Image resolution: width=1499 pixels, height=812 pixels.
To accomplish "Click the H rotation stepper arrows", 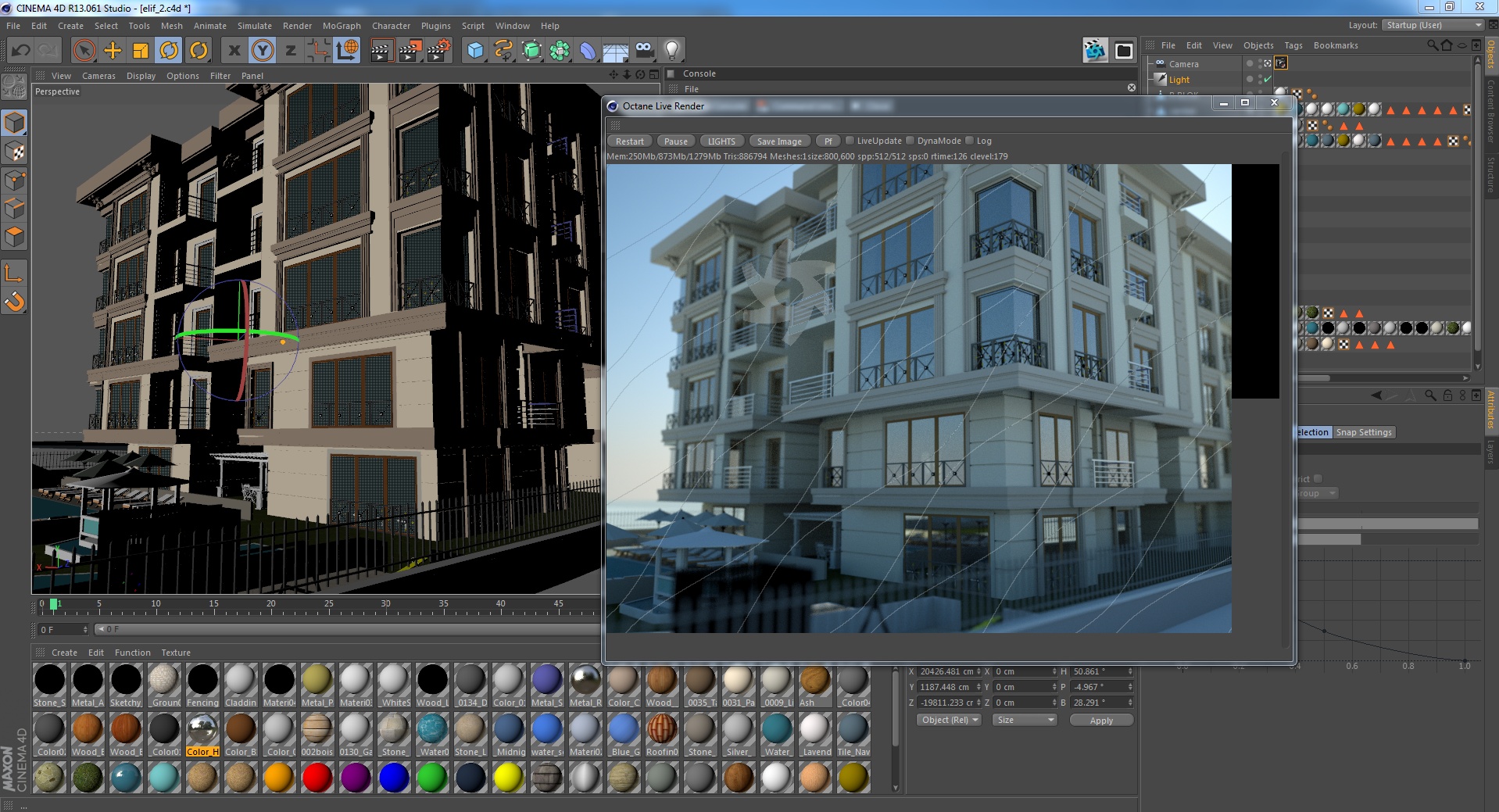I will 1130,671.
